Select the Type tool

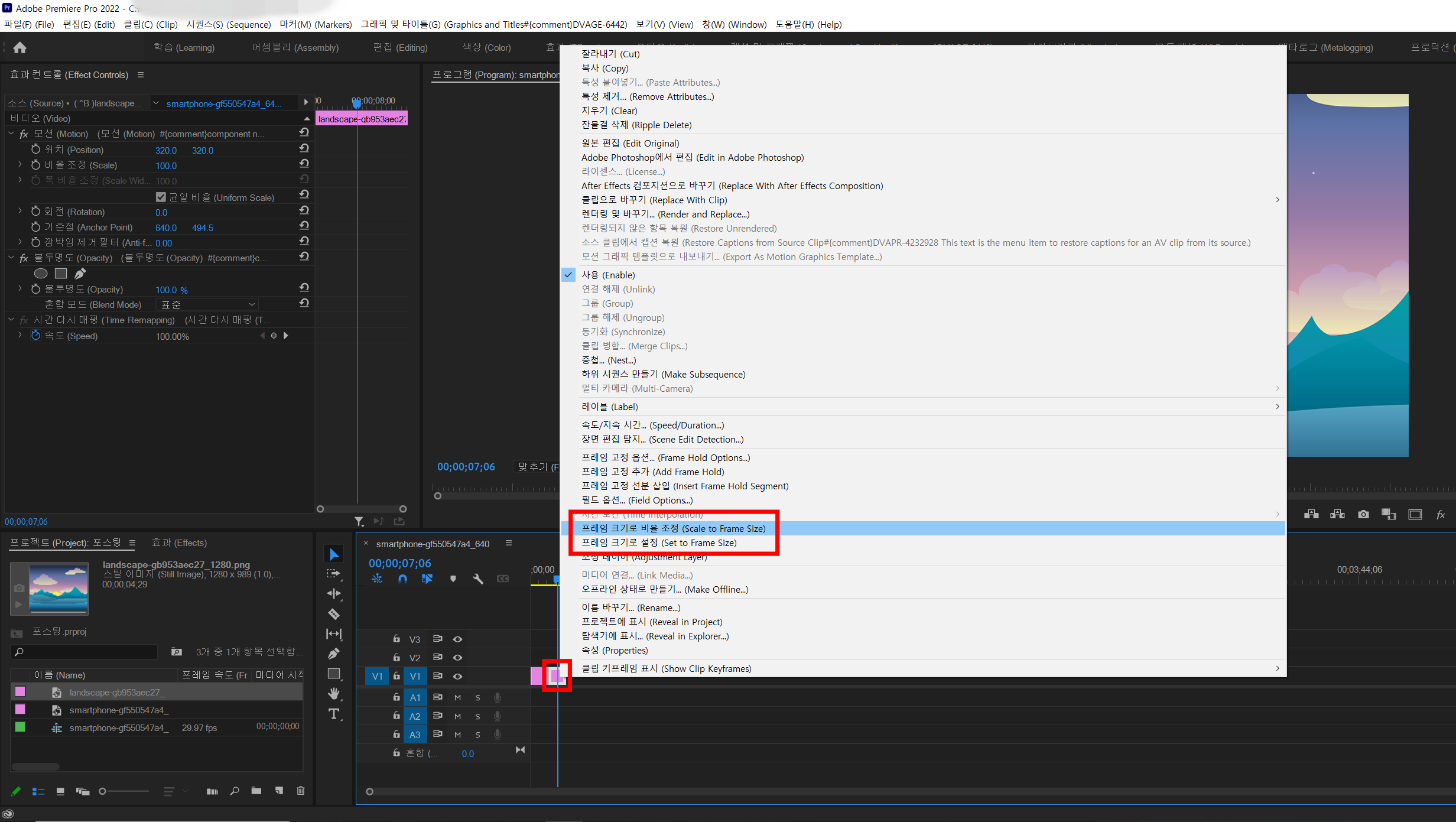pyautogui.click(x=334, y=714)
